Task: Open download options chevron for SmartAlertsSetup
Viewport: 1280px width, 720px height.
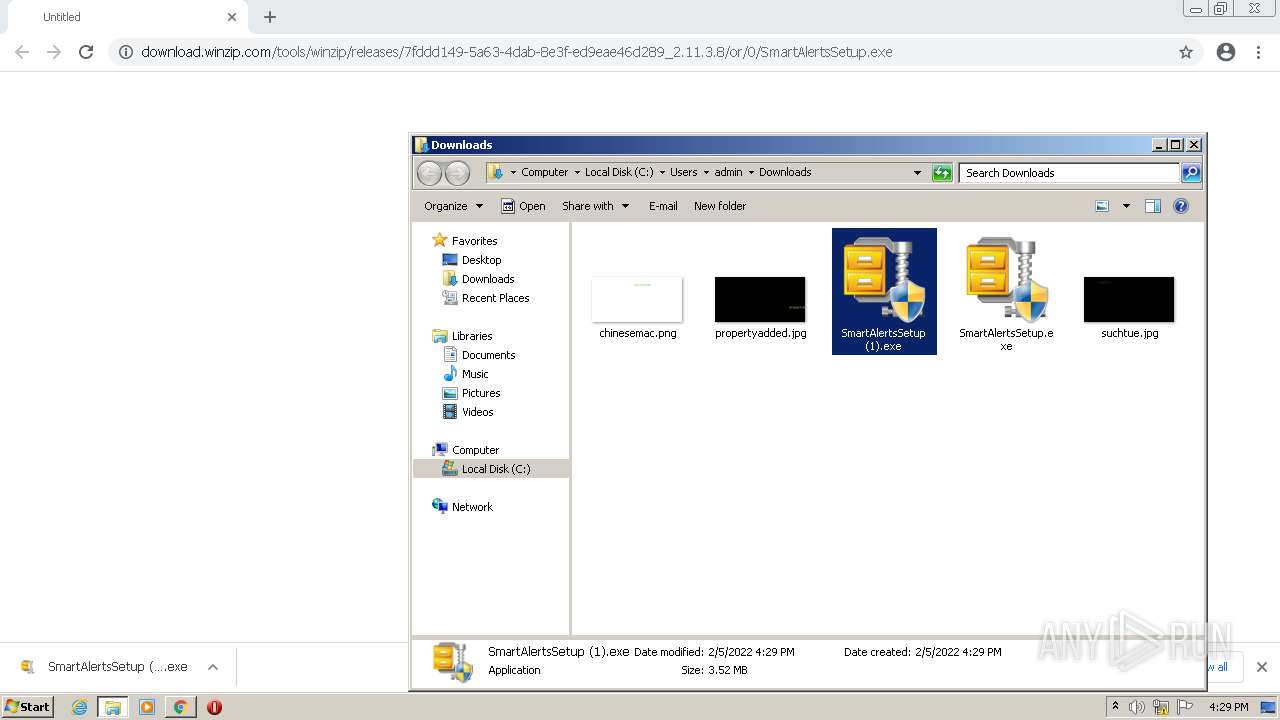Action: pyautogui.click(x=212, y=667)
